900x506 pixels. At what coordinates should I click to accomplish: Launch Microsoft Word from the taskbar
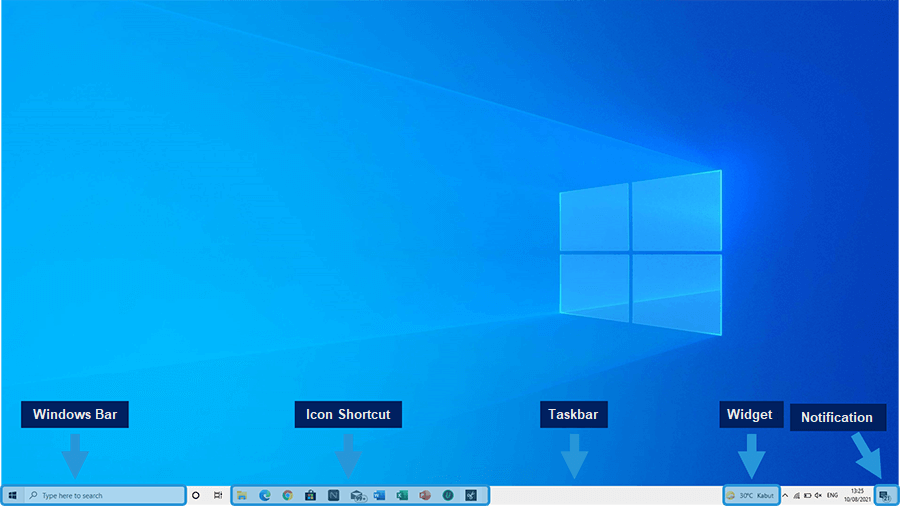click(x=379, y=496)
